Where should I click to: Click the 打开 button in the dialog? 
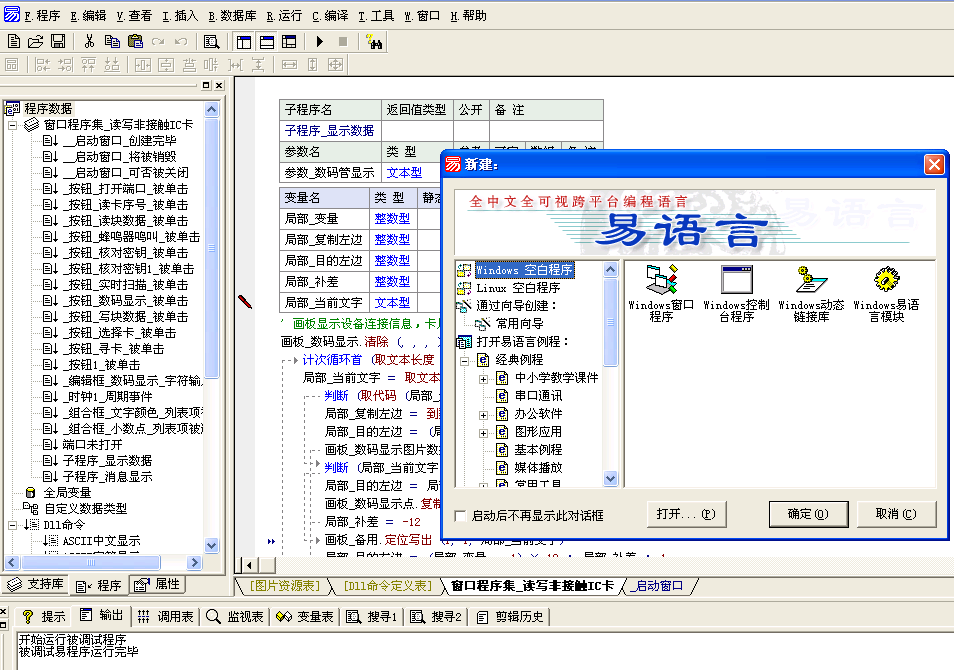click(x=687, y=513)
